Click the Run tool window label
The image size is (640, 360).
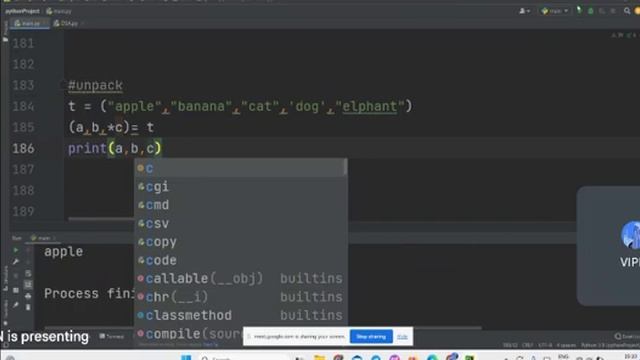click(x=17, y=238)
